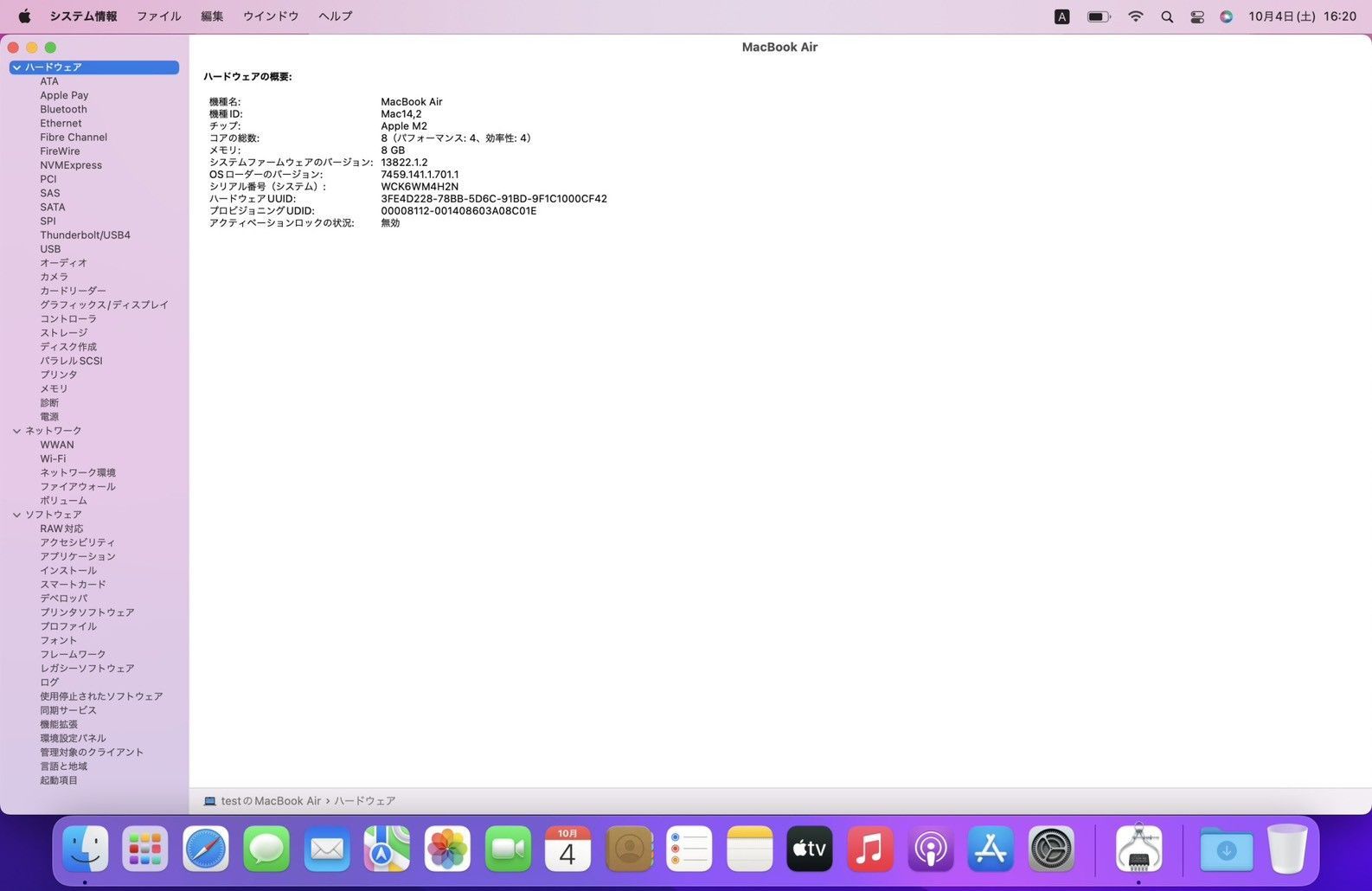Select Wi-Fi under network section
This screenshot has height=891, width=1372.
(x=53, y=459)
